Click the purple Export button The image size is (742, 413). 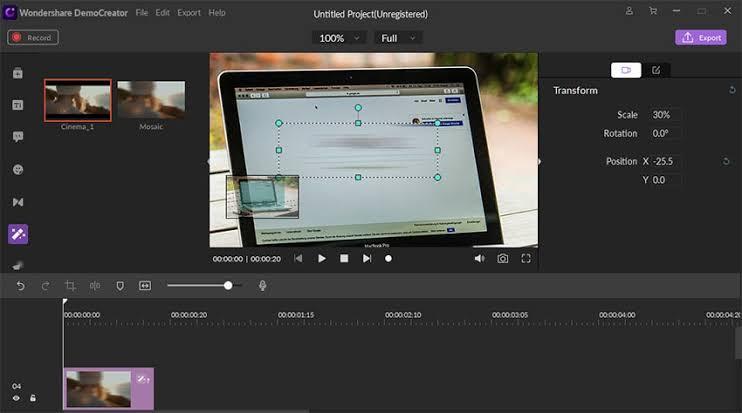(x=701, y=37)
